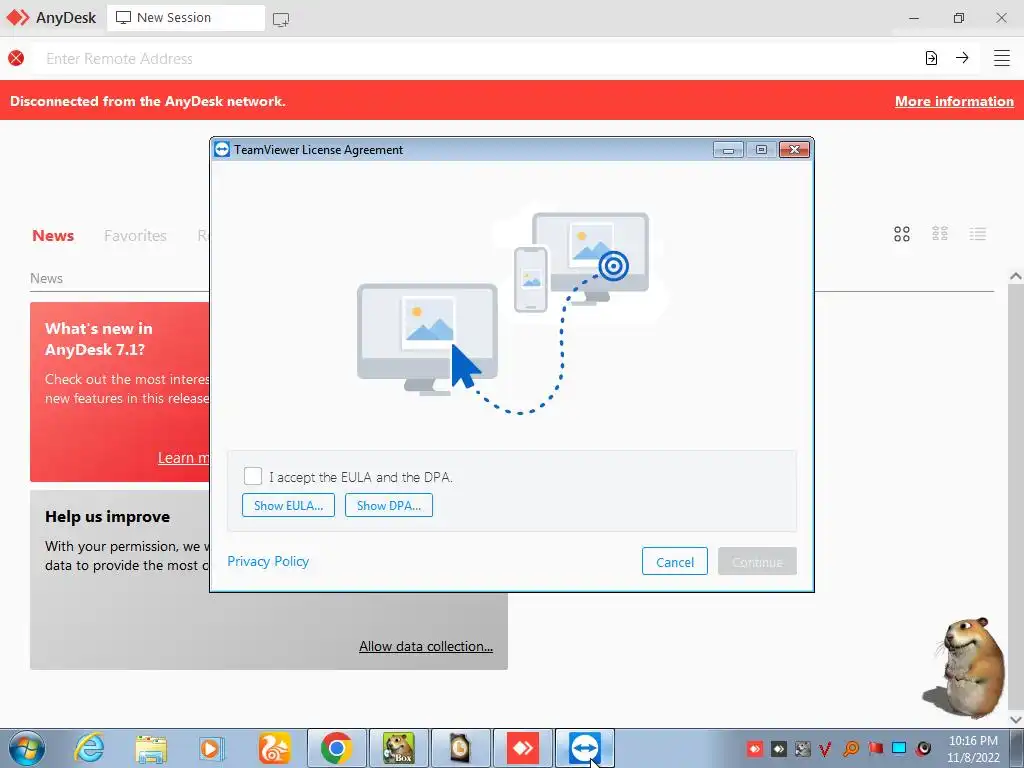
Task: Select the New Session tab in AnyDesk
Action: click(x=185, y=18)
